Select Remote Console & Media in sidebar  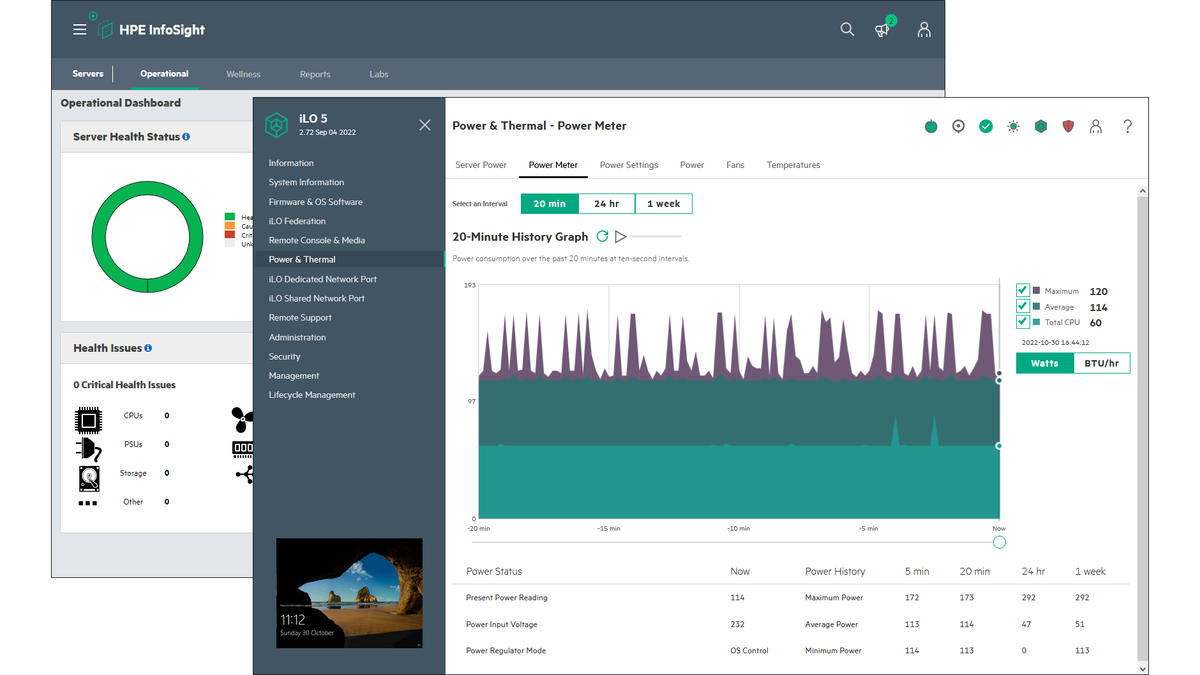[x=315, y=240]
